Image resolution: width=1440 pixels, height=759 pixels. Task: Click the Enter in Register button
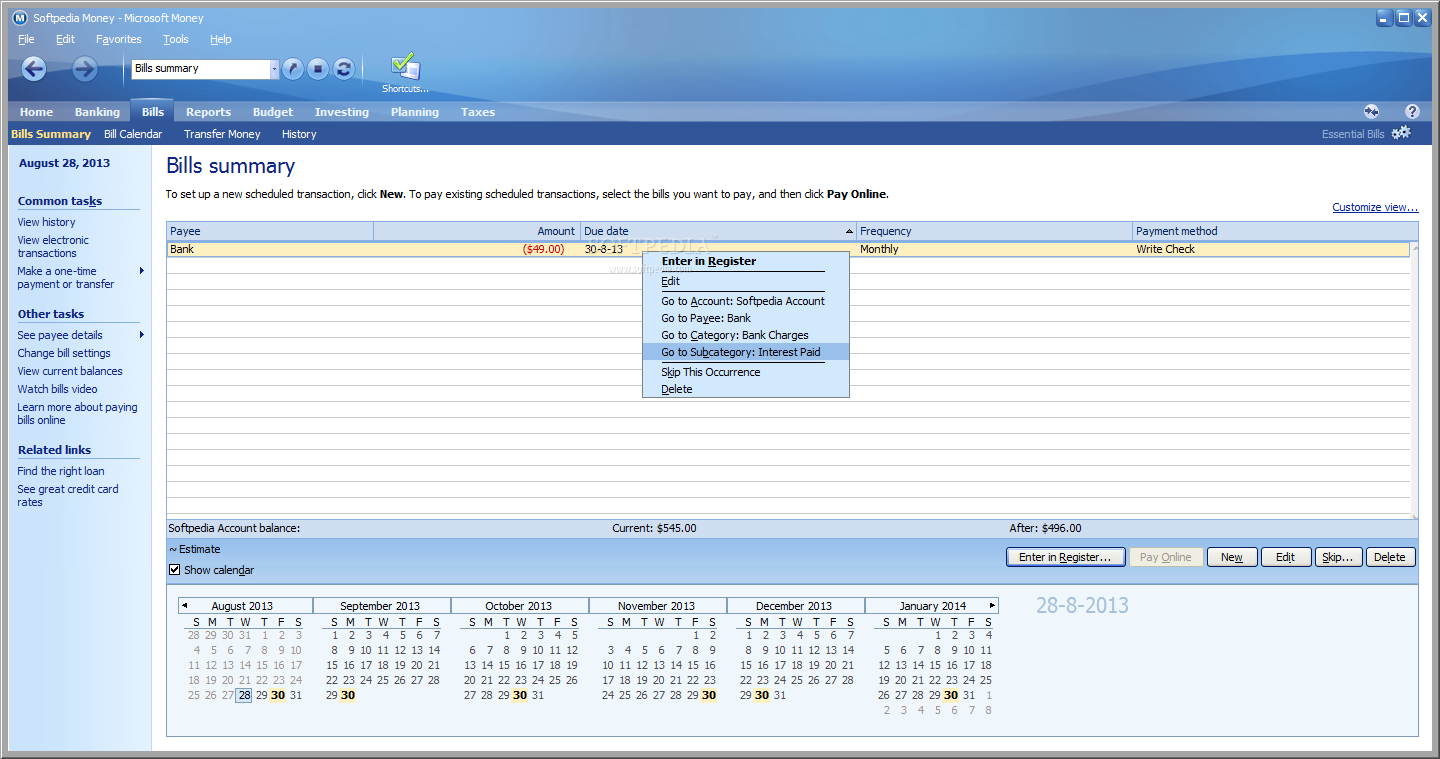pos(1064,556)
